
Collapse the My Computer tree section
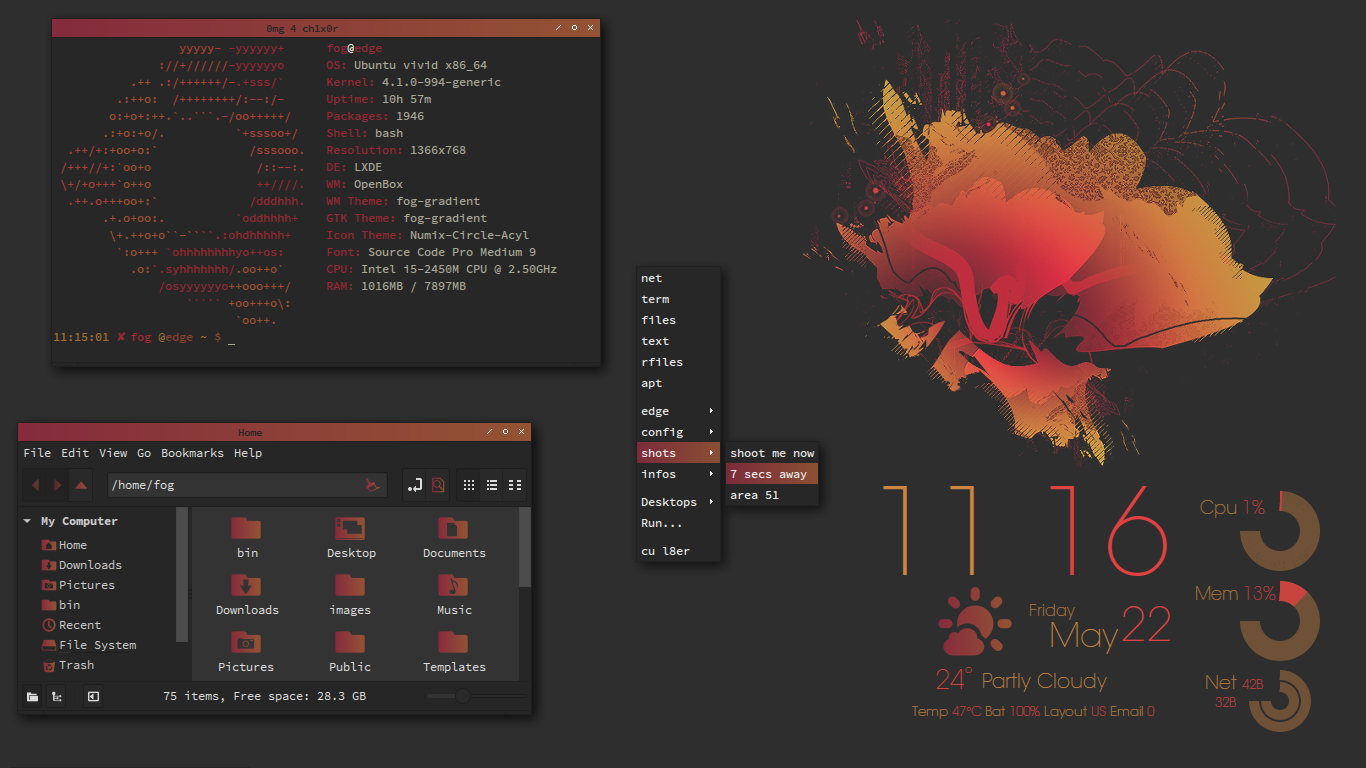coord(26,521)
